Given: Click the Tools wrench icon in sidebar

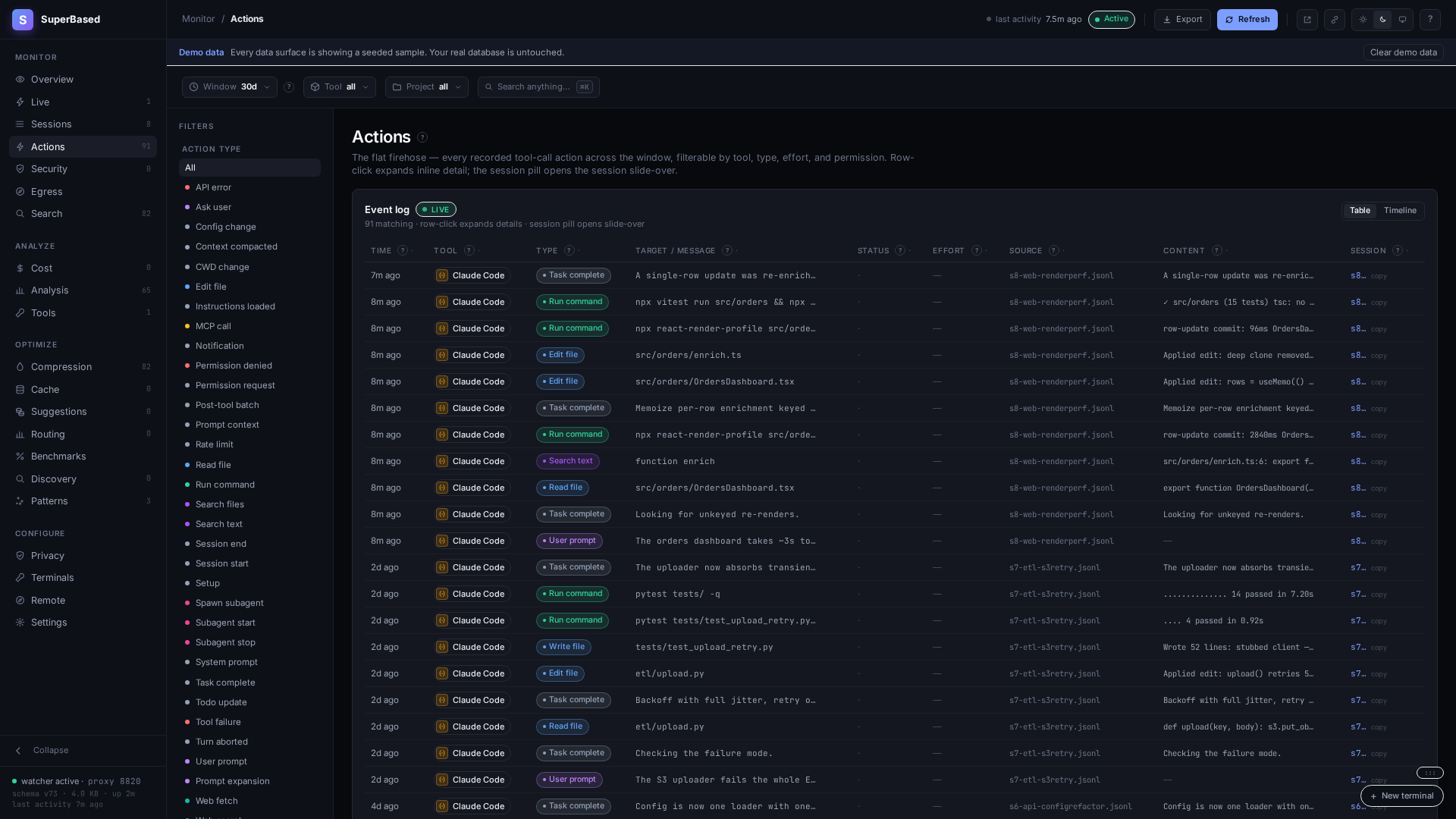Looking at the screenshot, I should (x=20, y=313).
